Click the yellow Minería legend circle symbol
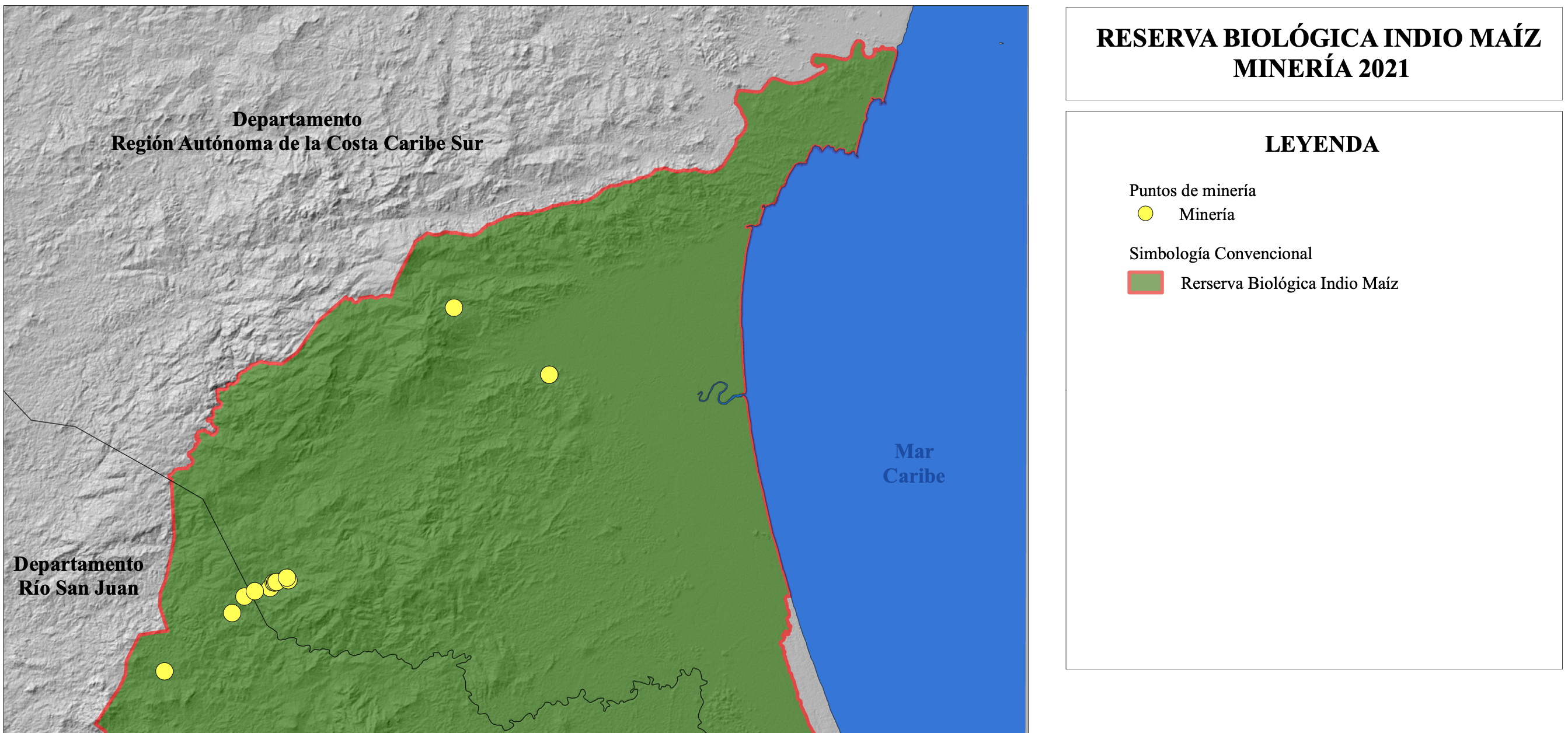Screen dimensions: 1568x733 click(1145, 214)
